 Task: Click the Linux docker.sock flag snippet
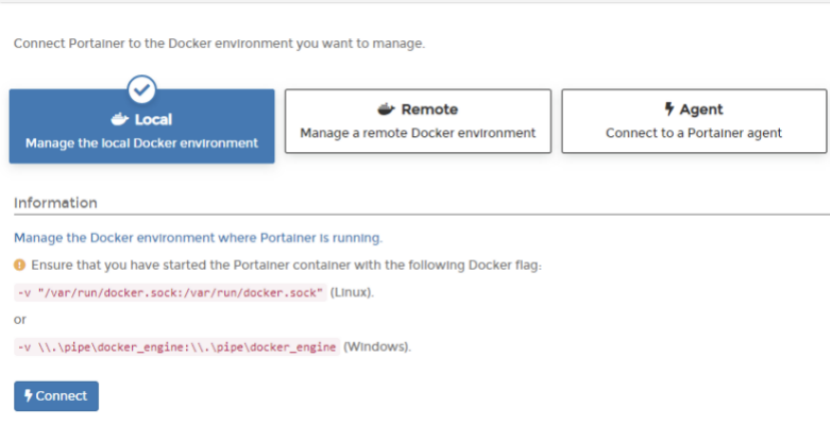(x=170, y=291)
